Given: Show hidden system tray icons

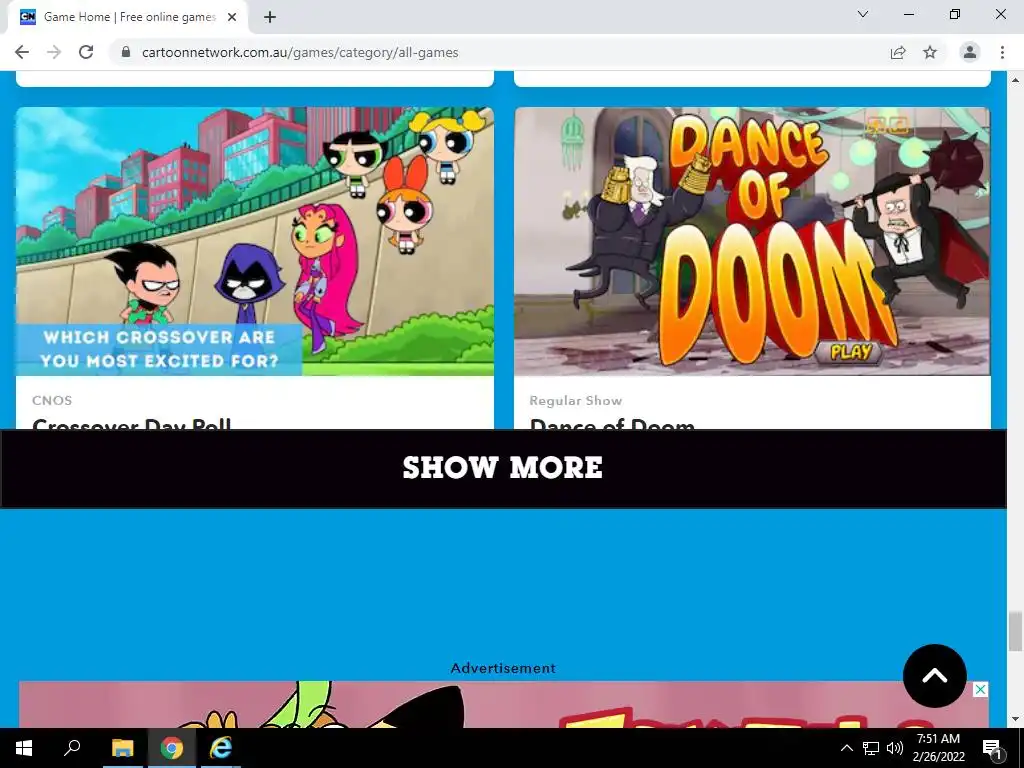Looking at the screenshot, I should pos(846,748).
